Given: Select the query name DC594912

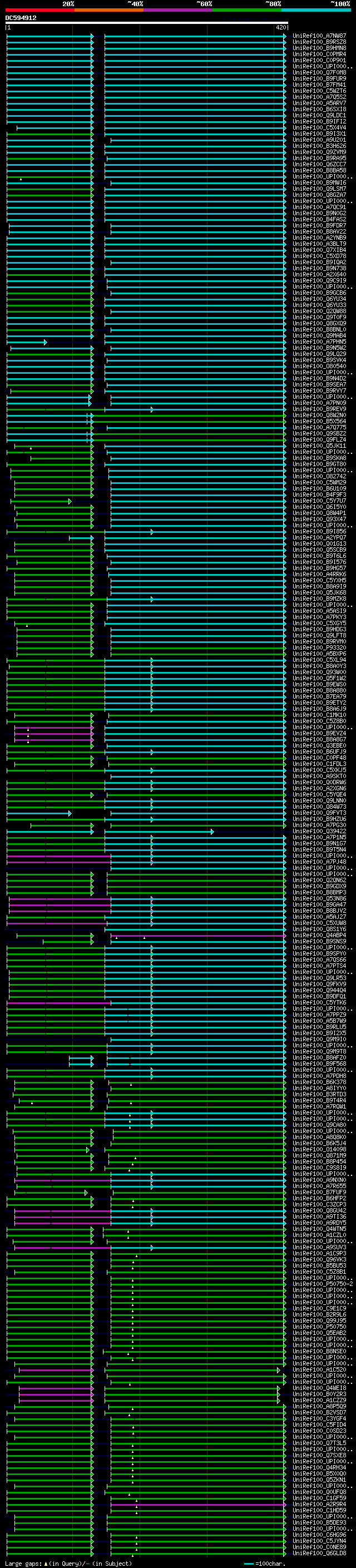Looking at the screenshot, I should [x=21, y=18].
